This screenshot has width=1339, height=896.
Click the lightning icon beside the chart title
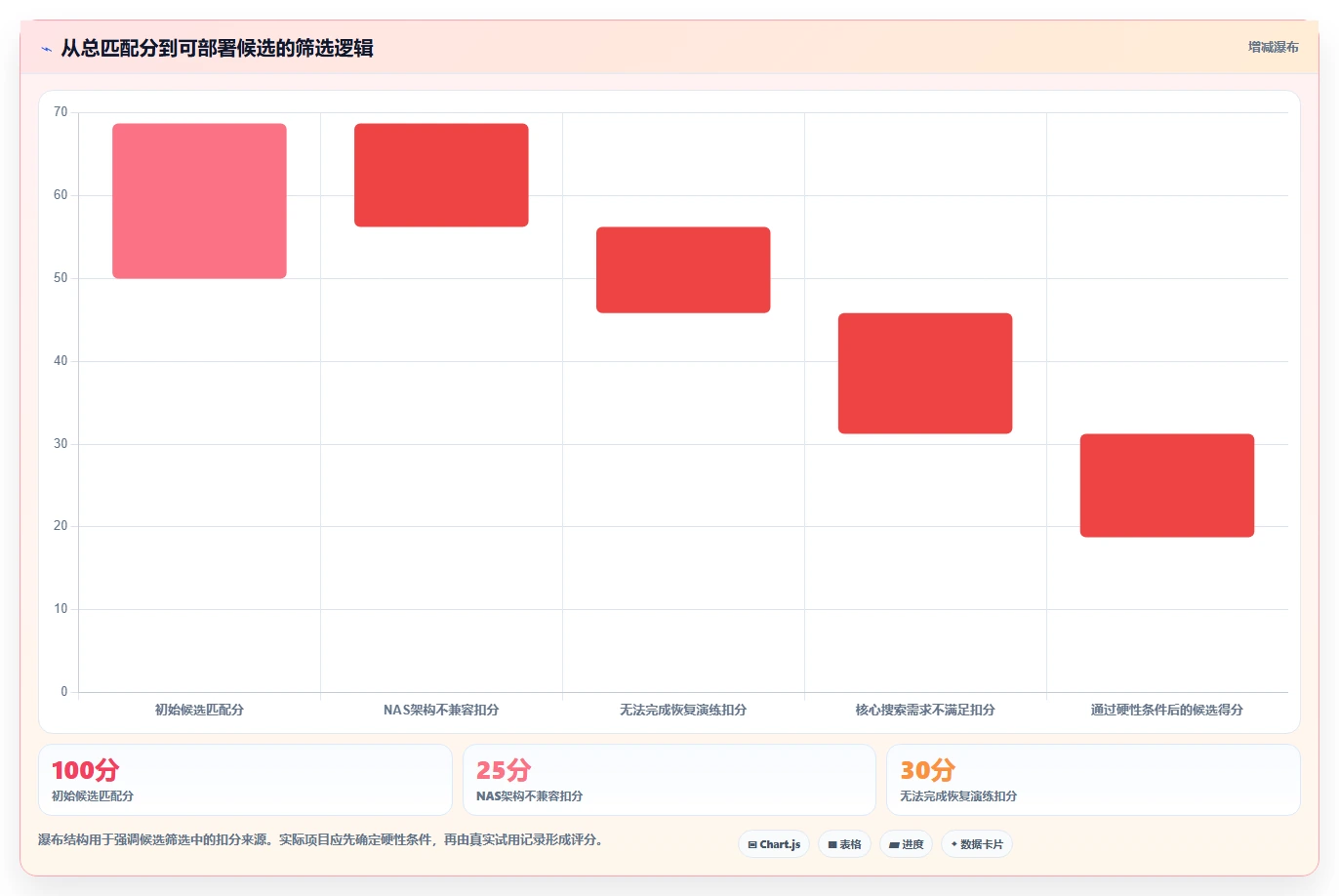[46, 49]
